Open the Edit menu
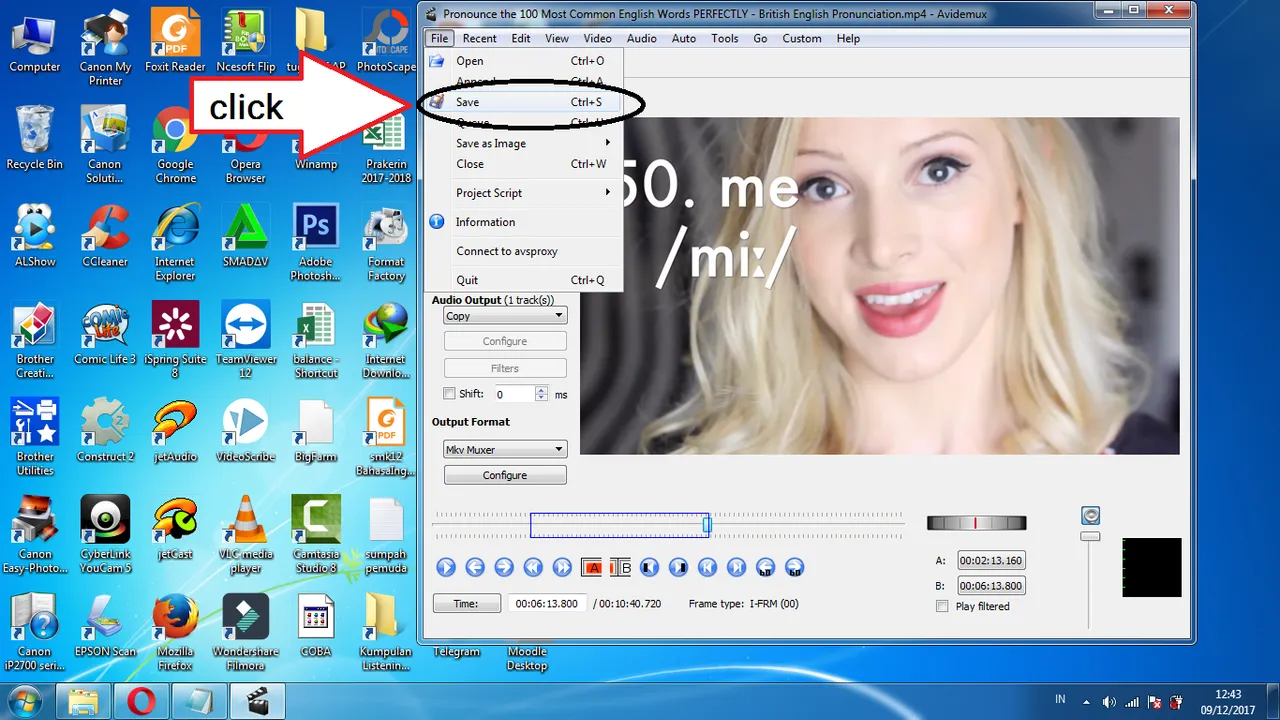The image size is (1280, 720). point(521,38)
